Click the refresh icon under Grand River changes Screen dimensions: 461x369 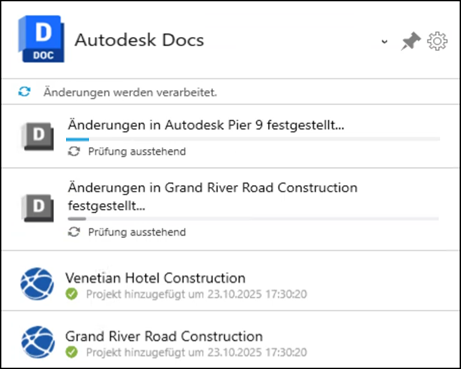[74, 232]
